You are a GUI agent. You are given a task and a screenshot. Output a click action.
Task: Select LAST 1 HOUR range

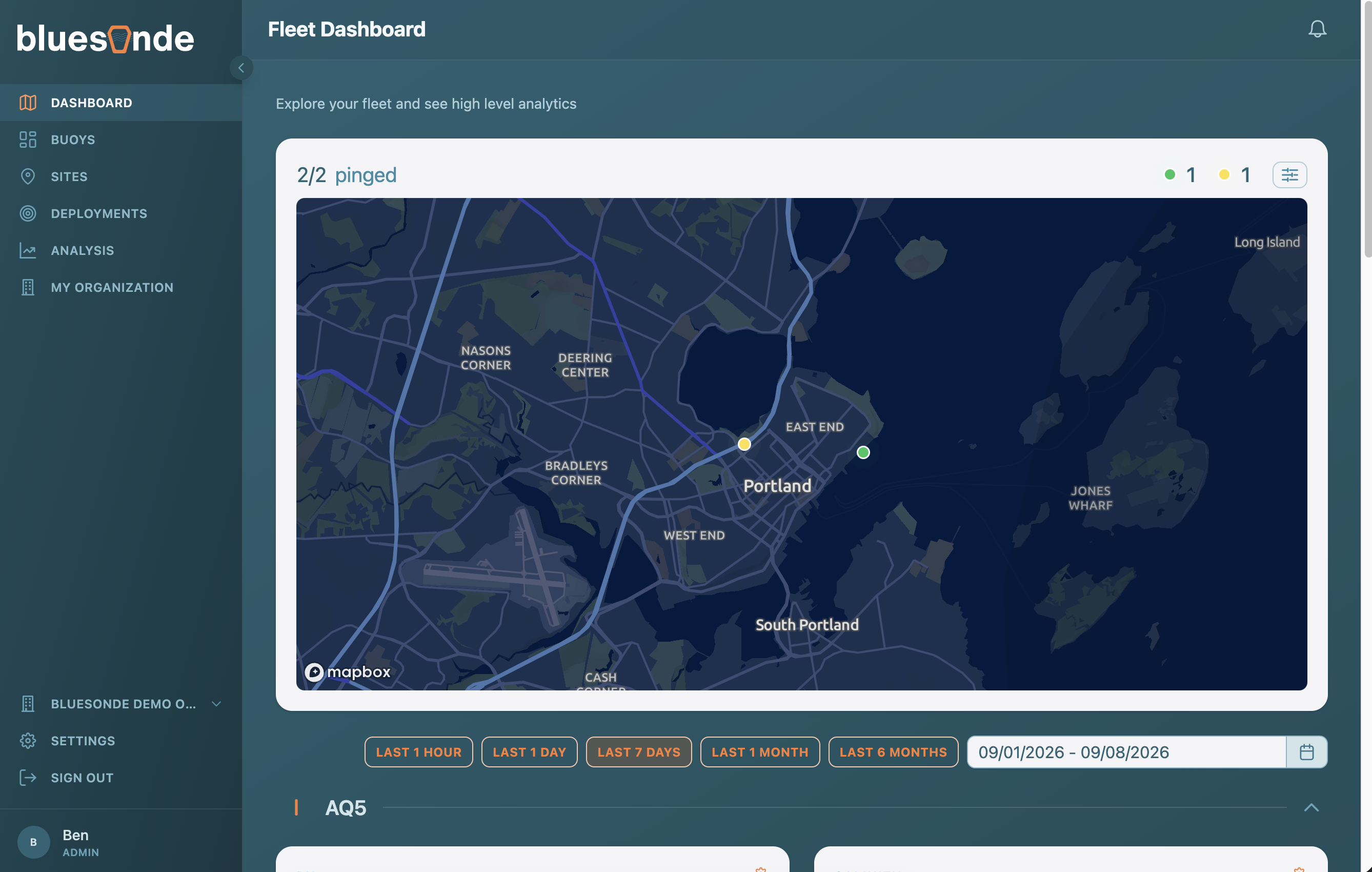419,752
